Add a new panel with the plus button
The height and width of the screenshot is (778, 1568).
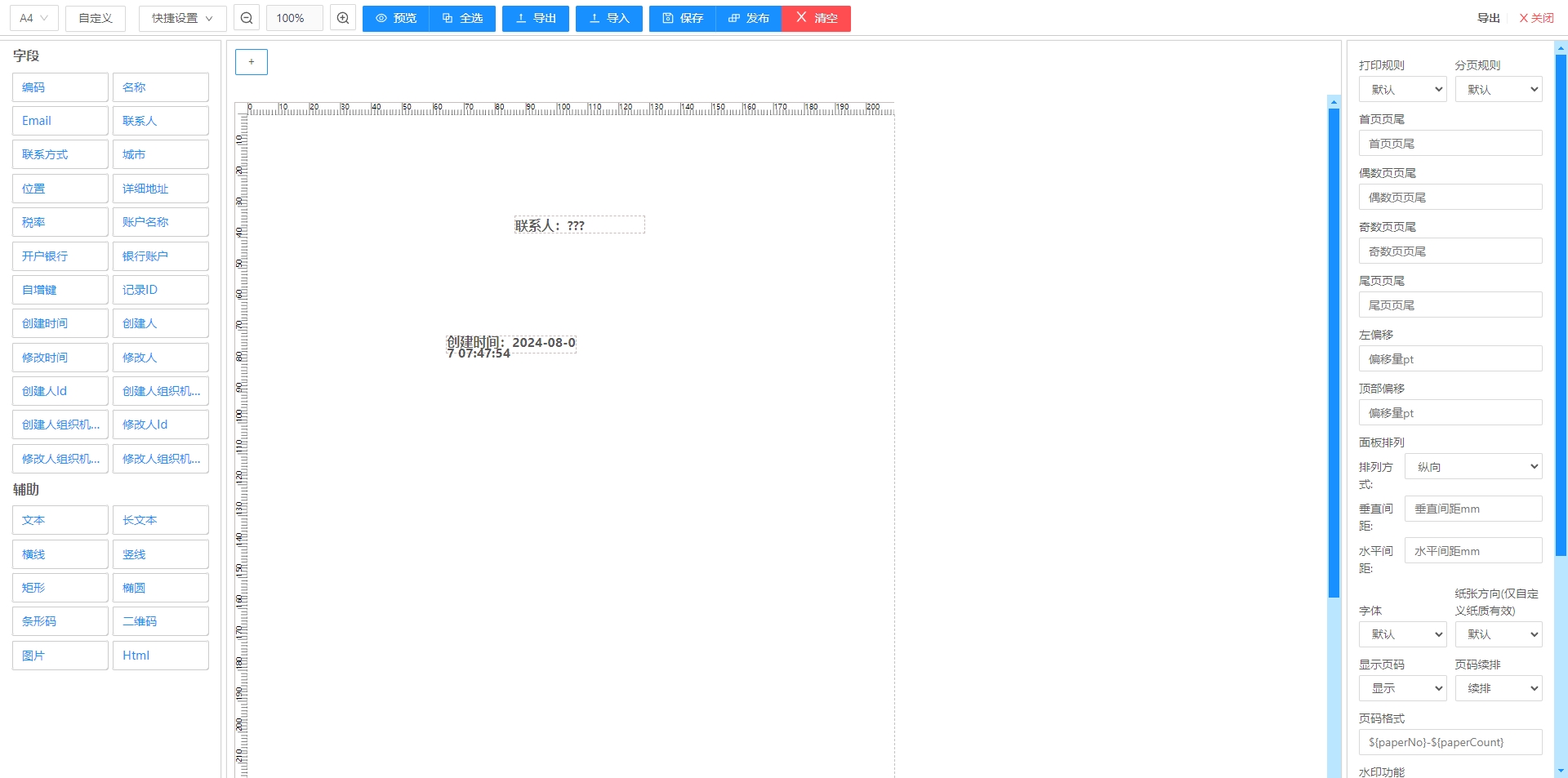click(x=252, y=62)
